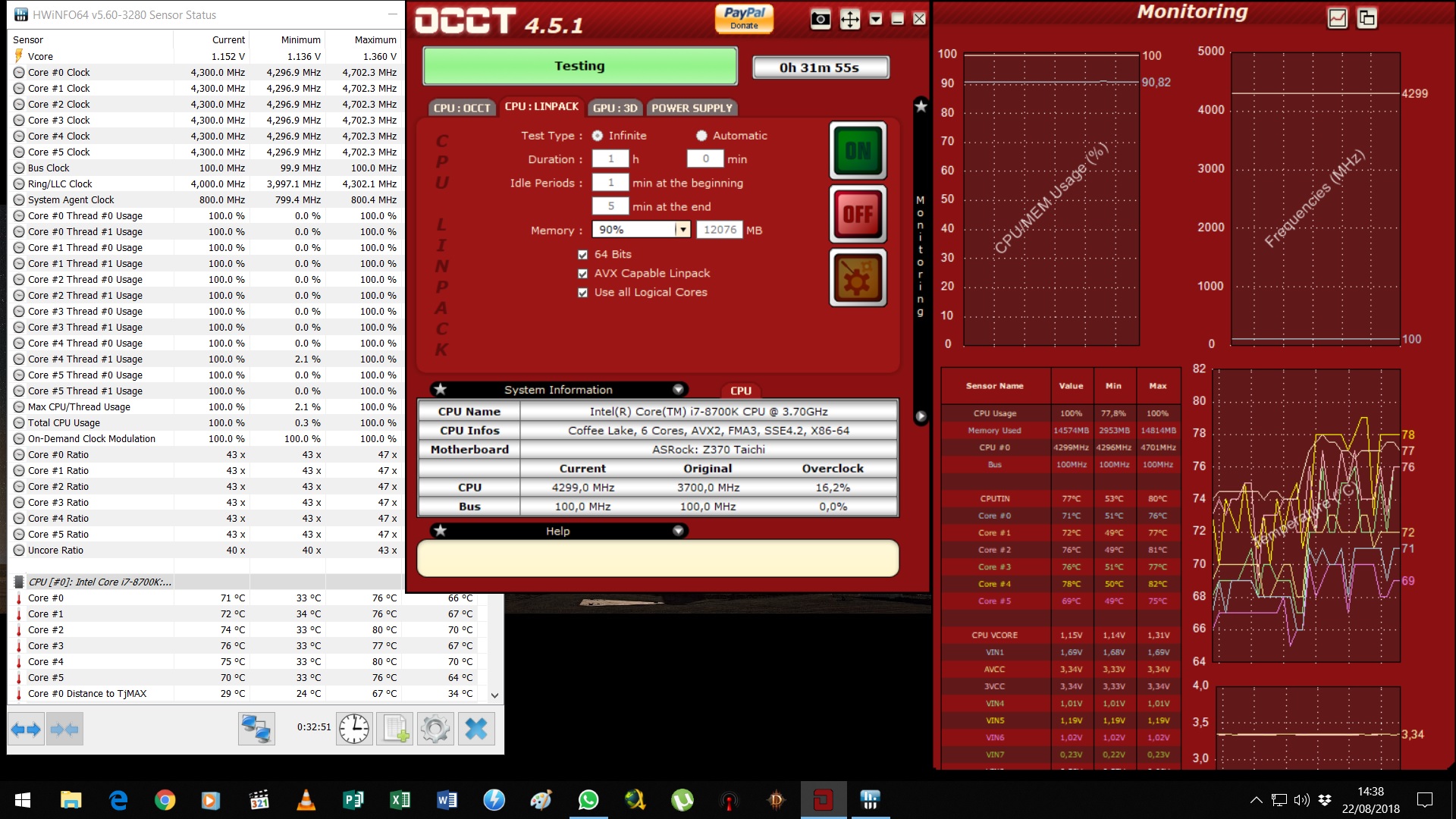
Task: Click the star beside System Information
Action: [440, 389]
